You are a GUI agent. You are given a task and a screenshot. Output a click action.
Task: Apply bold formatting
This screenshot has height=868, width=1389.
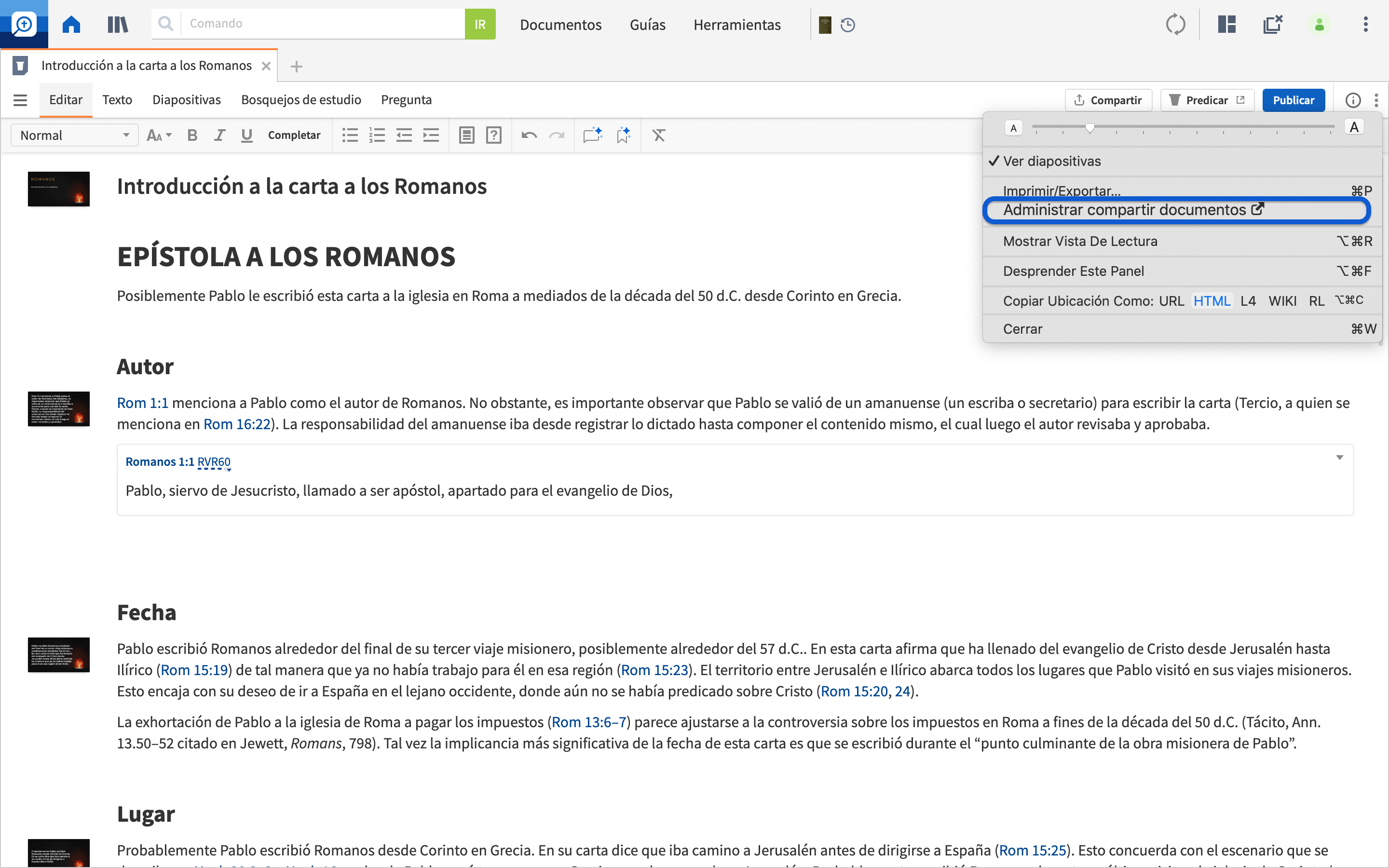[x=192, y=135]
